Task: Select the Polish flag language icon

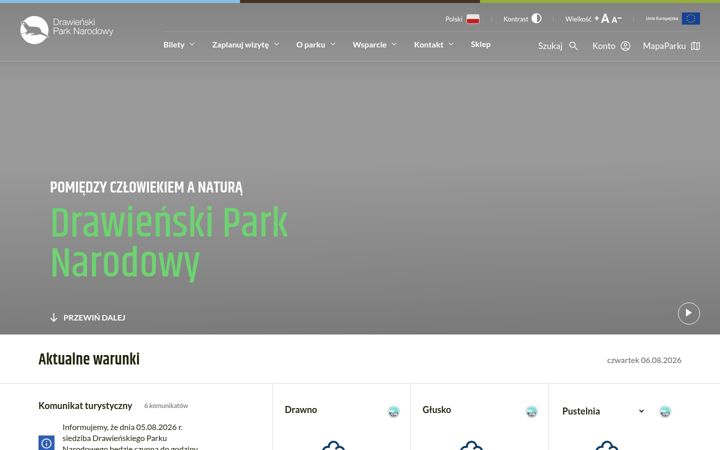Action: [473, 19]
